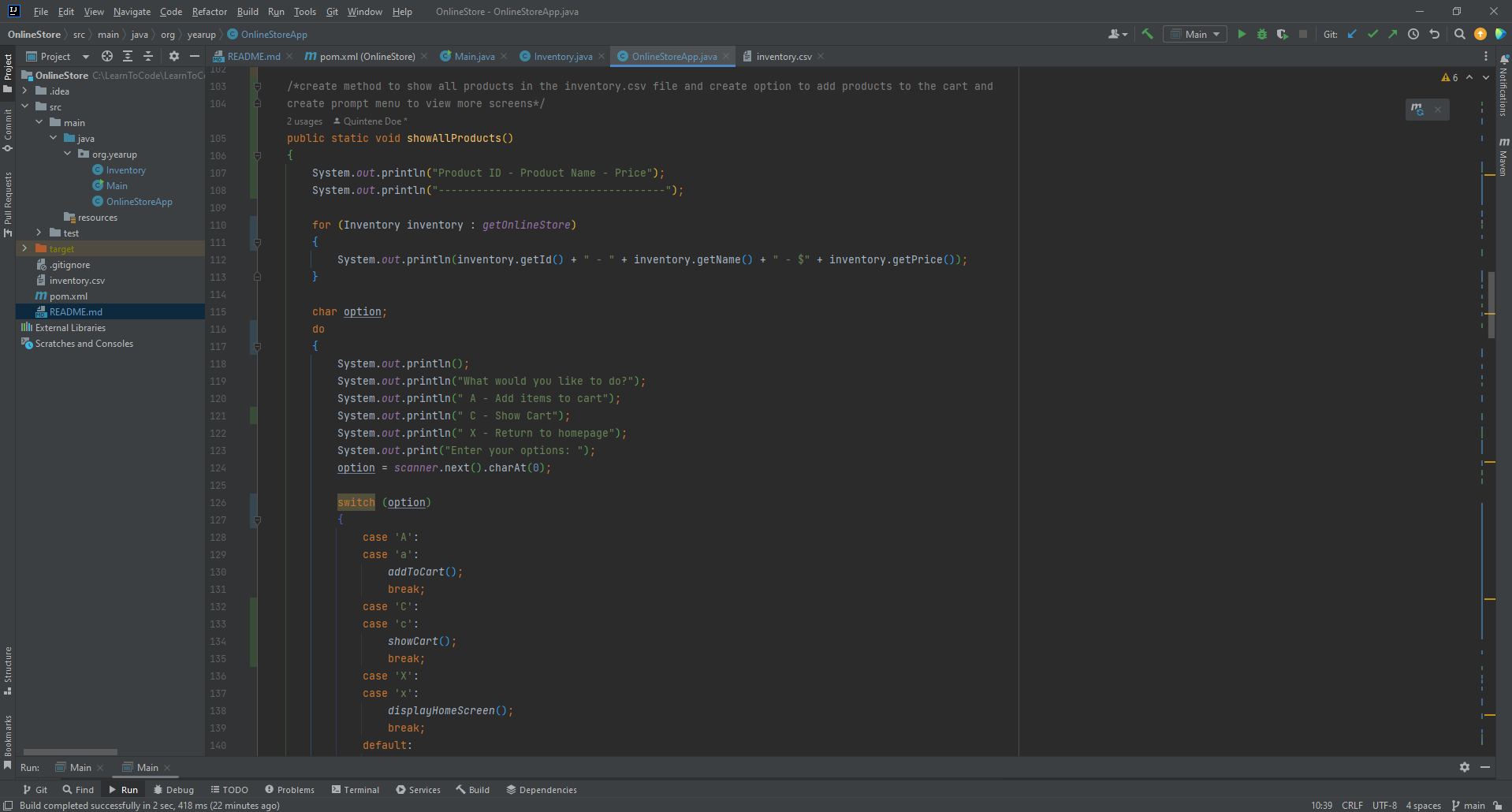The width and height of the screenshot is (1512, 812).
Task: Open Bookmarks tool window
Action: click(x=8, y=743)
